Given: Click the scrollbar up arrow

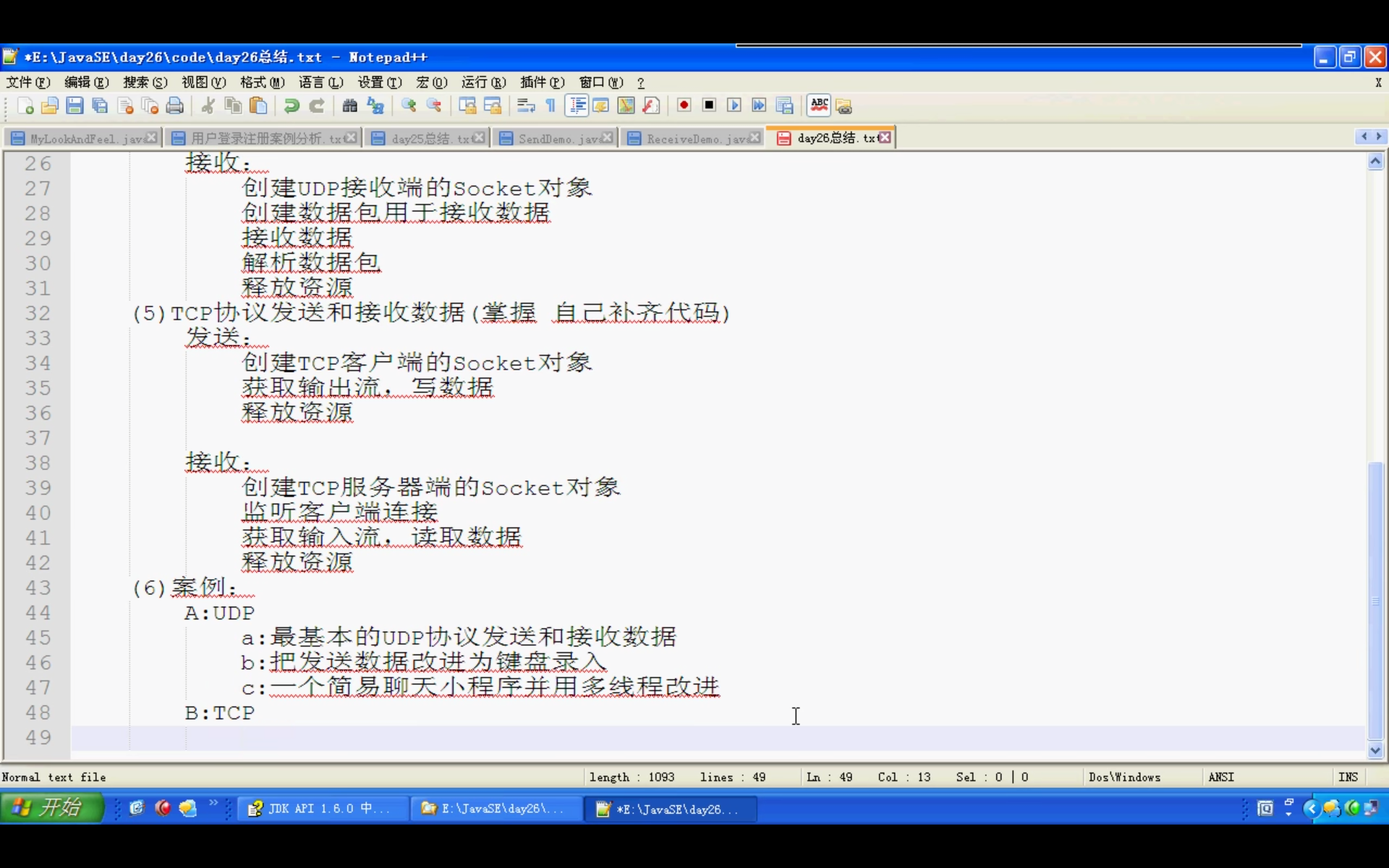Looking at the screenshot, I should point(1376,162).
